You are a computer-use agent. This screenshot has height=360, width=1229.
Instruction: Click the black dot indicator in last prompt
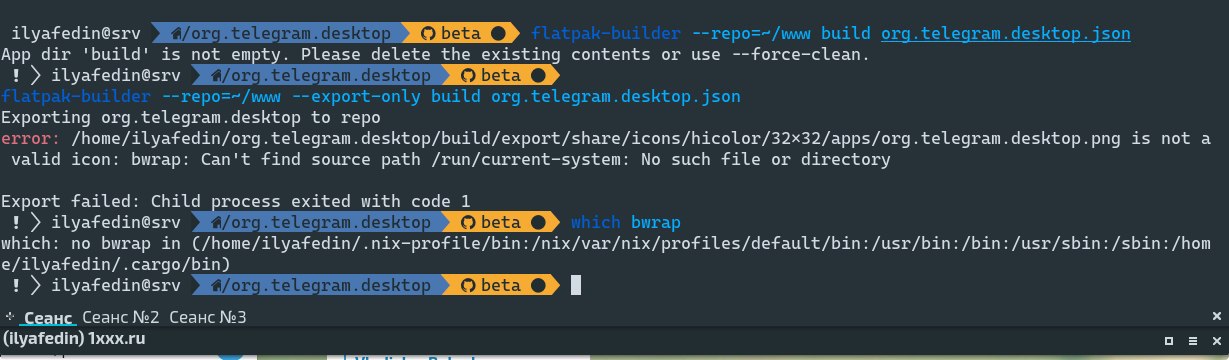[x=538, y=285]
